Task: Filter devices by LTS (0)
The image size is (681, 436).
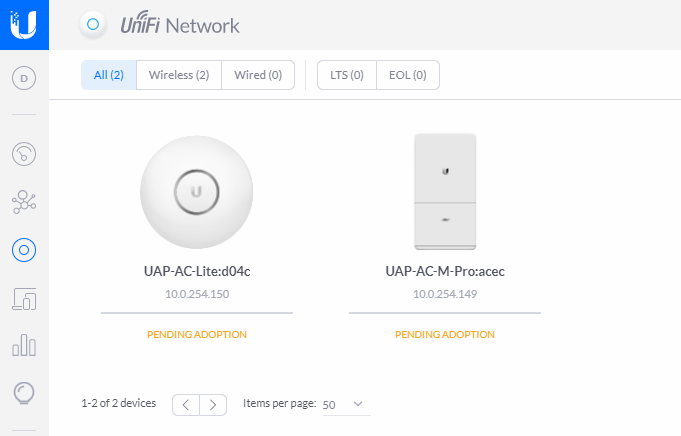Action: 347,75
